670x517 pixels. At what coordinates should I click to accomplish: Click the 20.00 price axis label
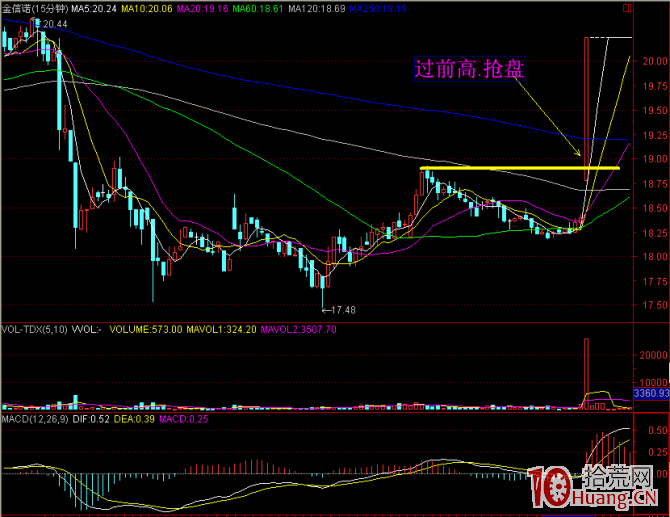[655, 61]
